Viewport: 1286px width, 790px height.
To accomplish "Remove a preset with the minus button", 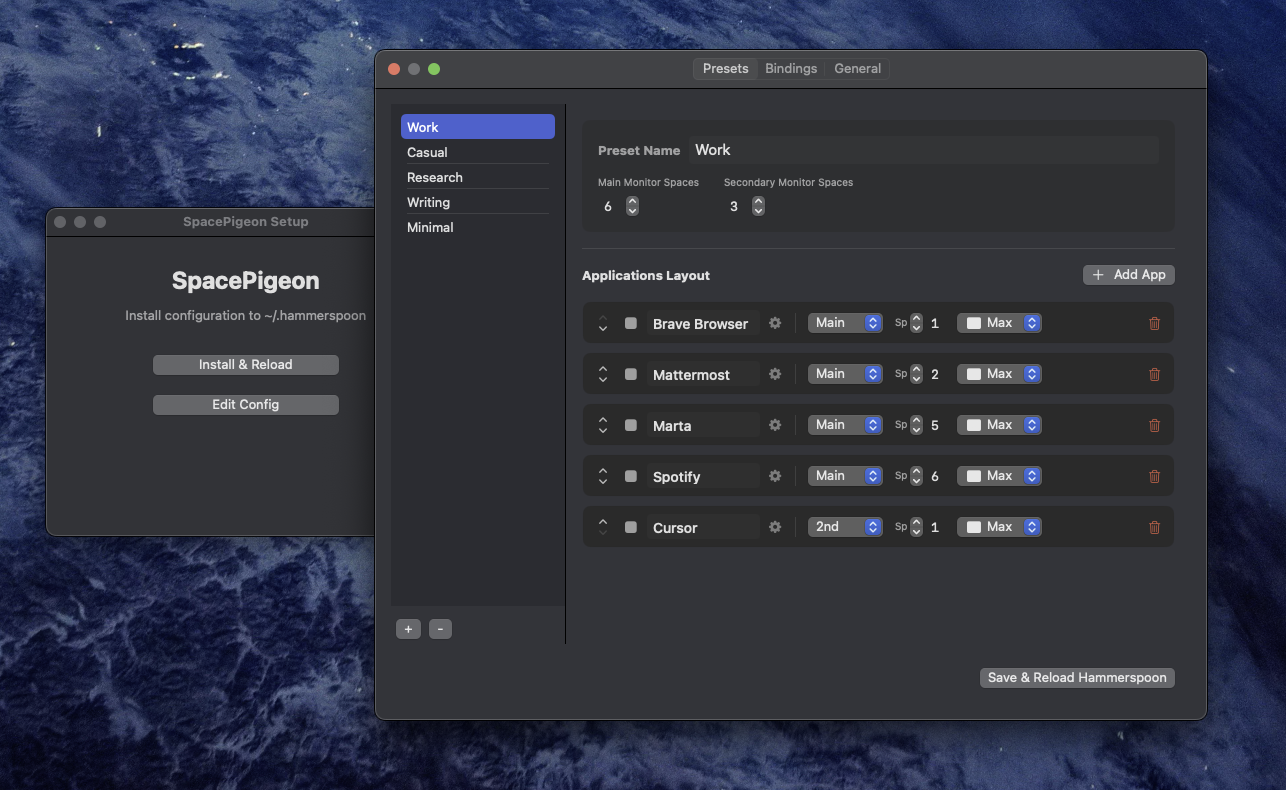I will click(440, 628).
